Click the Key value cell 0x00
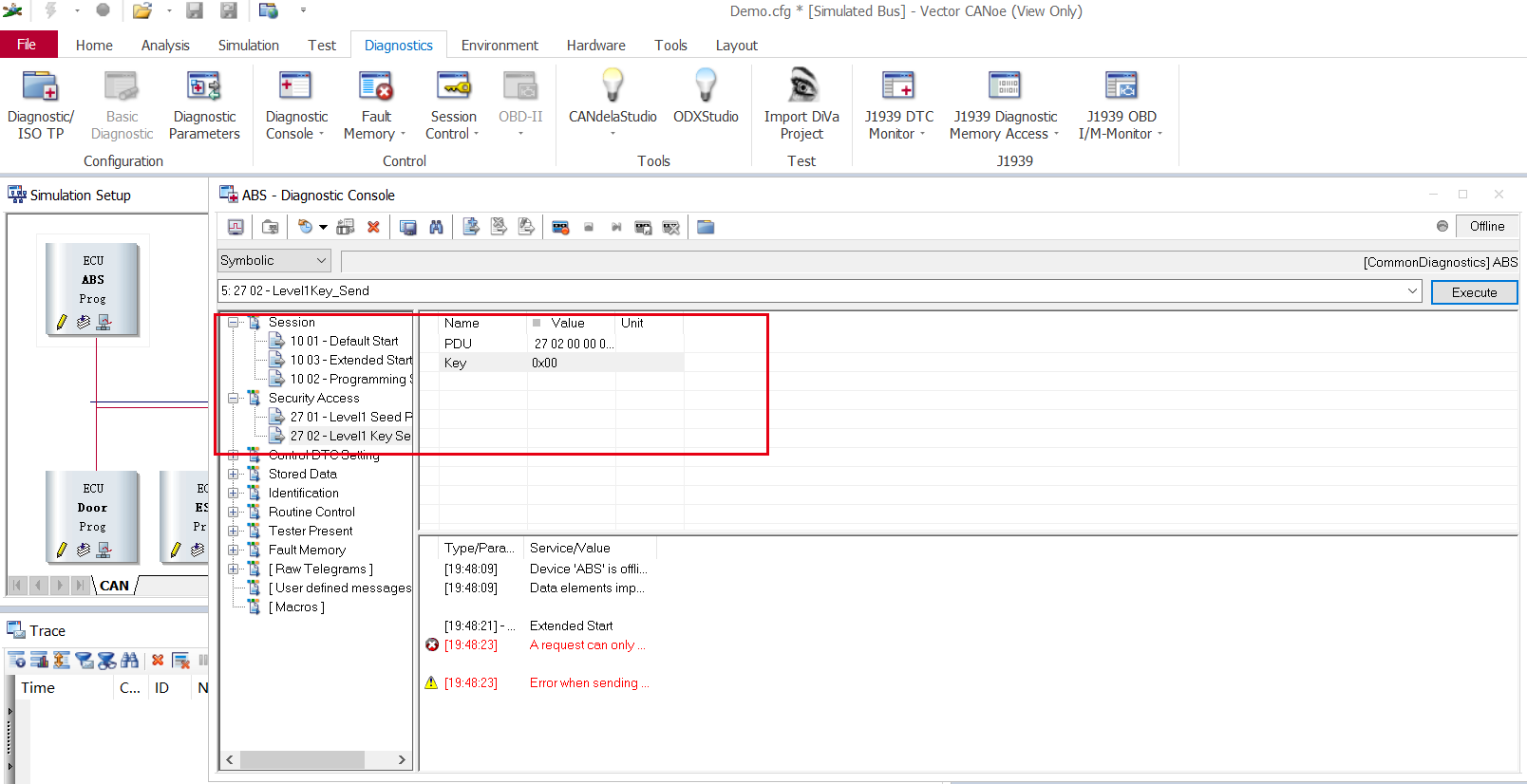The image size is (1527, 784). point(572,363)
